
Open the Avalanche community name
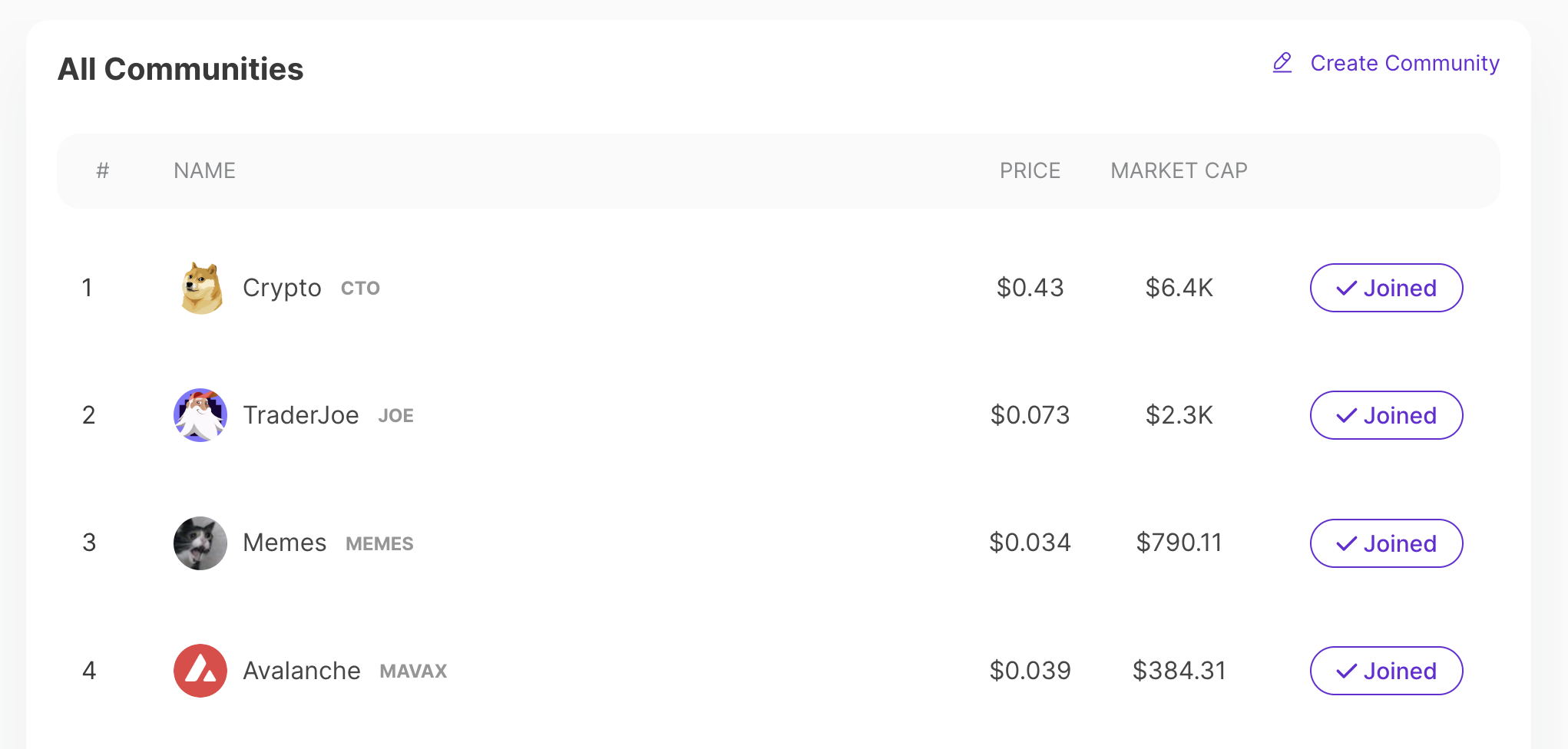point(301,671)
